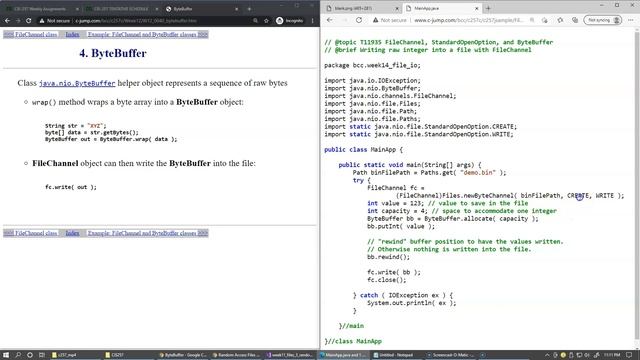
Task: Switch to the MainApp.java Edge taskbar item
Action: coord(344,355)
